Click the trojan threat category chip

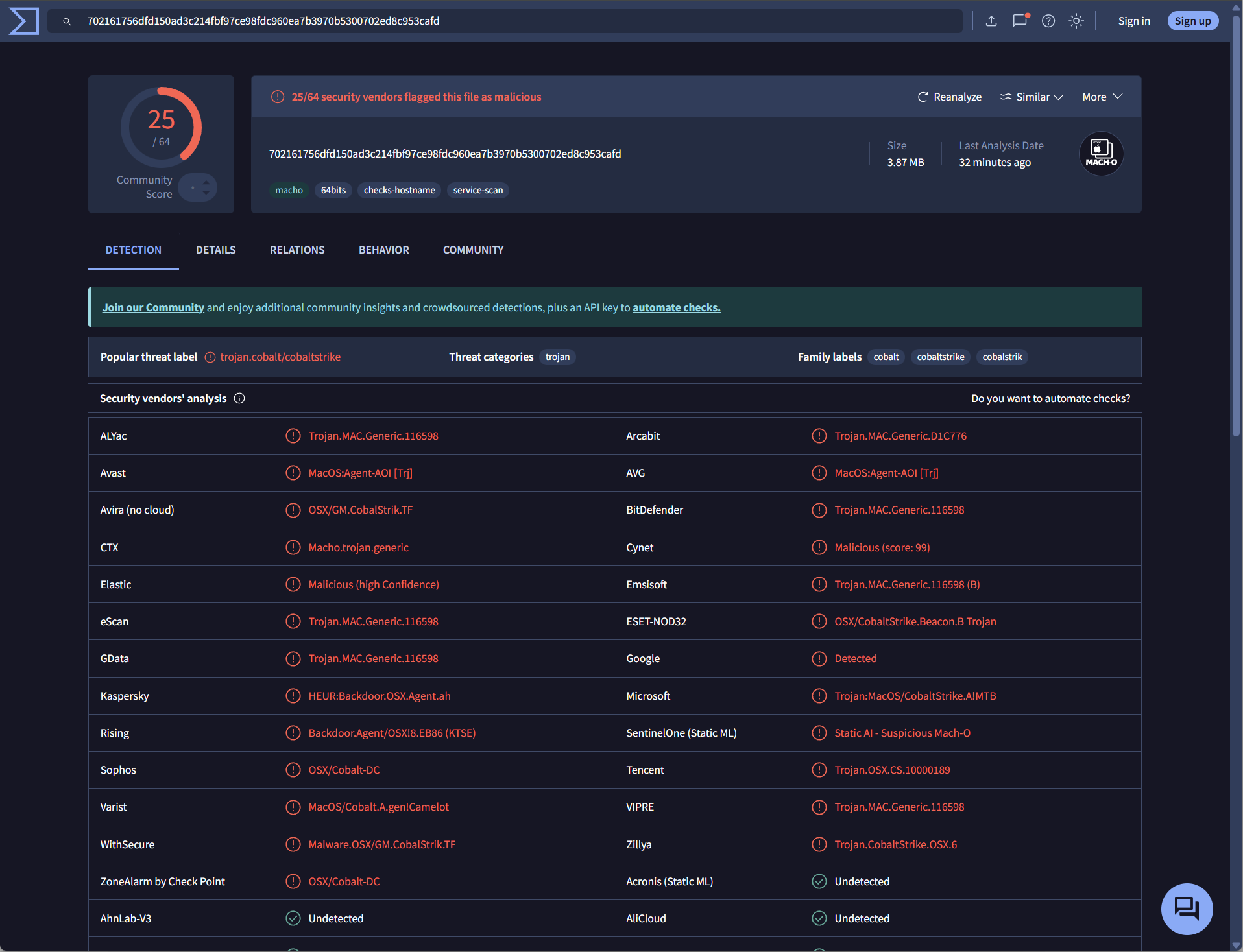coord(557,357)
